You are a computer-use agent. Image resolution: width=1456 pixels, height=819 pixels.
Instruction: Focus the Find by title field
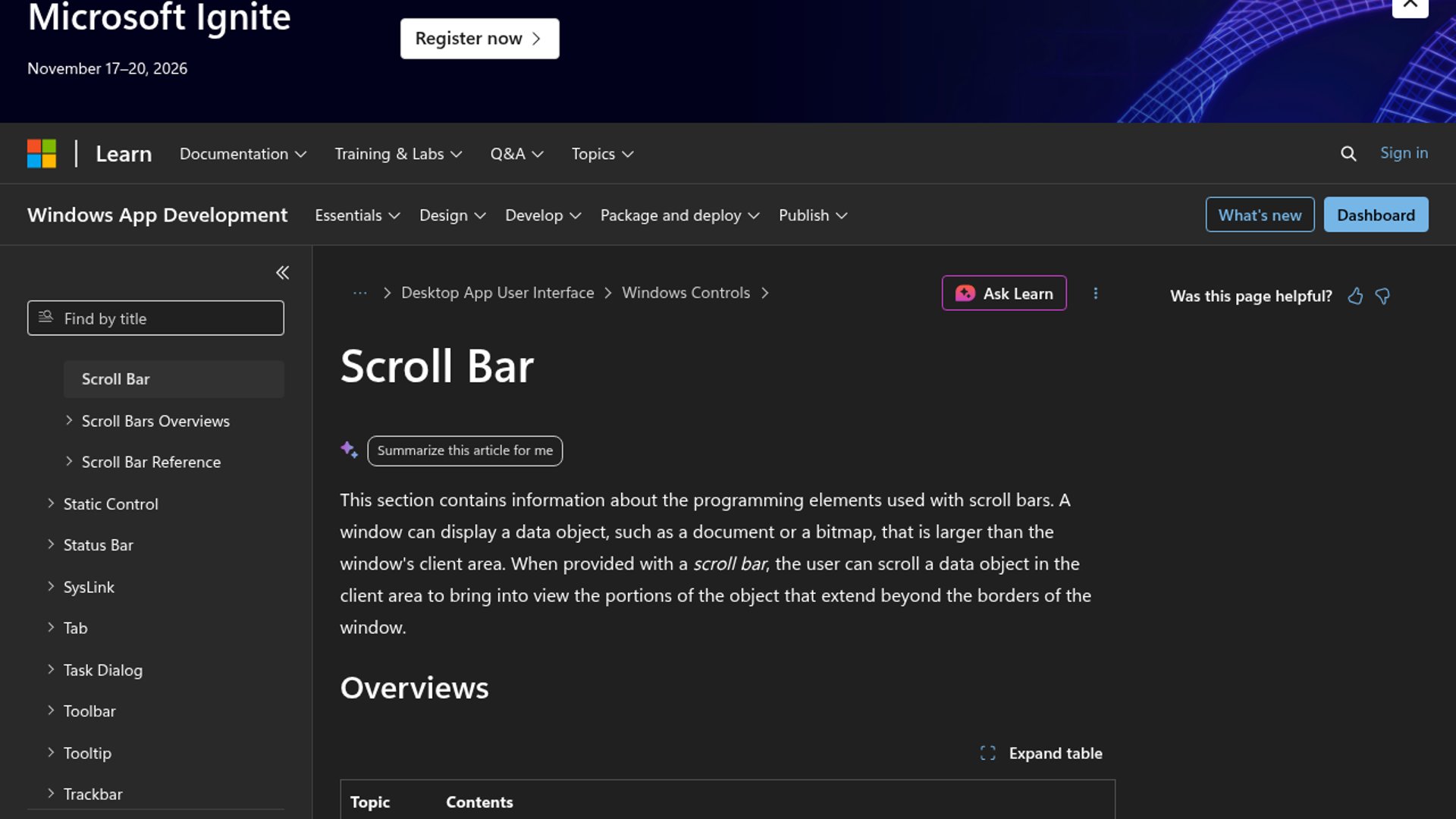(155, 318)
